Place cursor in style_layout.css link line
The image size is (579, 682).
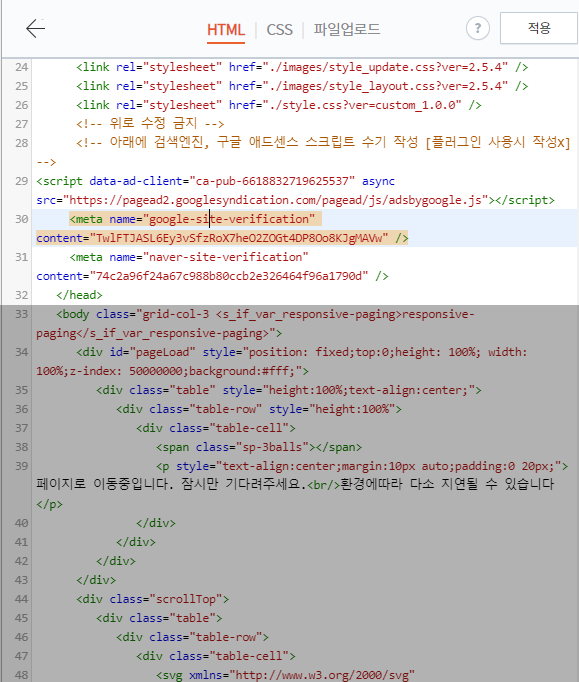coord(302,86)
